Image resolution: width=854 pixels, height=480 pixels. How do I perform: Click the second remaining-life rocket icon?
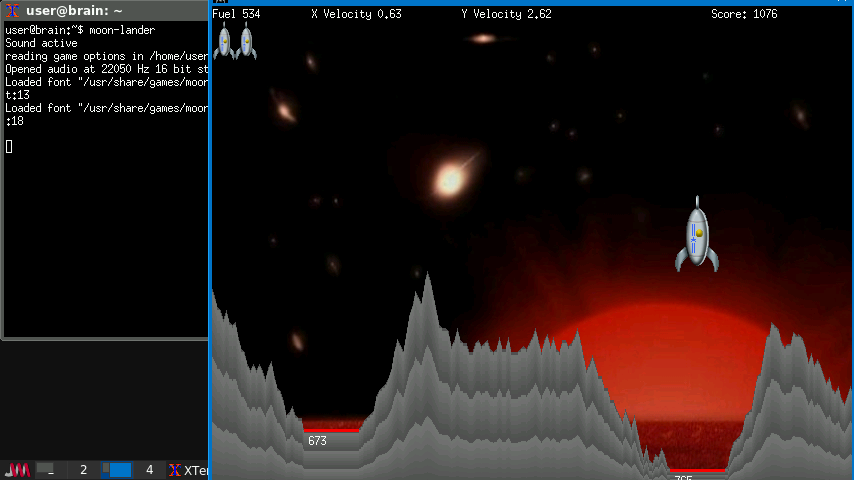tap(246, 42)
